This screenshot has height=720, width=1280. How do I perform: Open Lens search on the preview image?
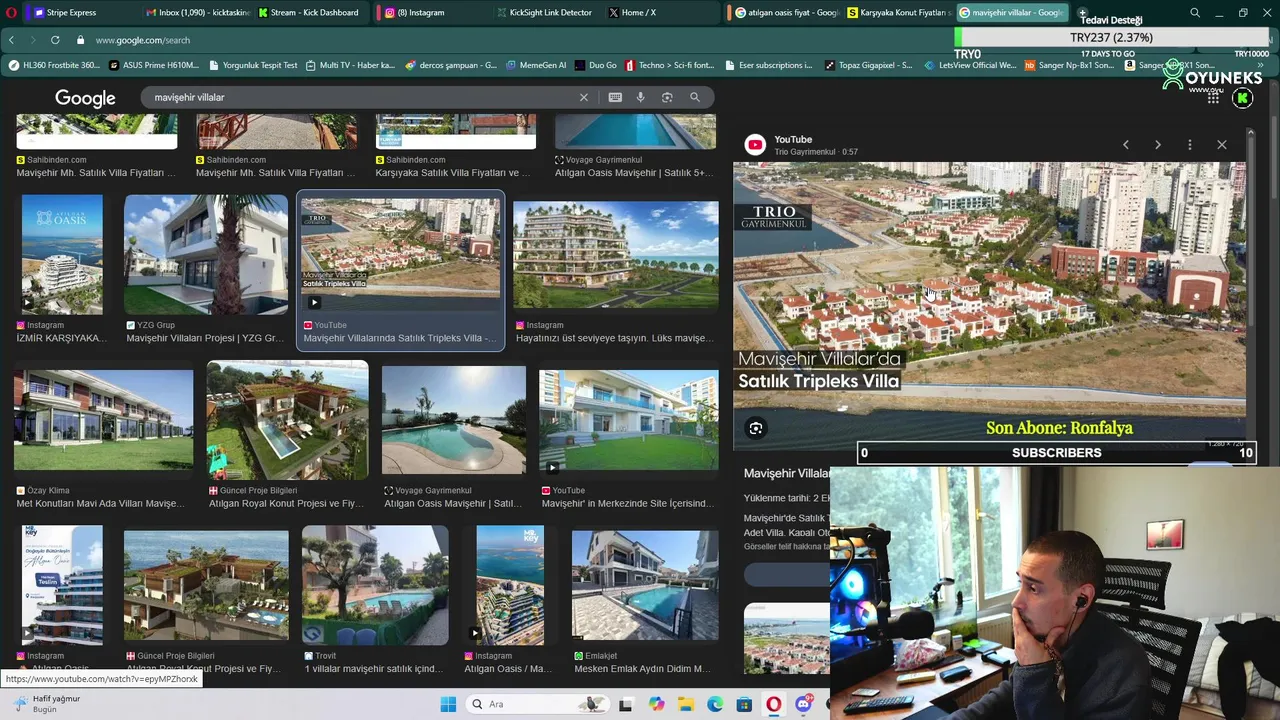(x=756, y=428)
